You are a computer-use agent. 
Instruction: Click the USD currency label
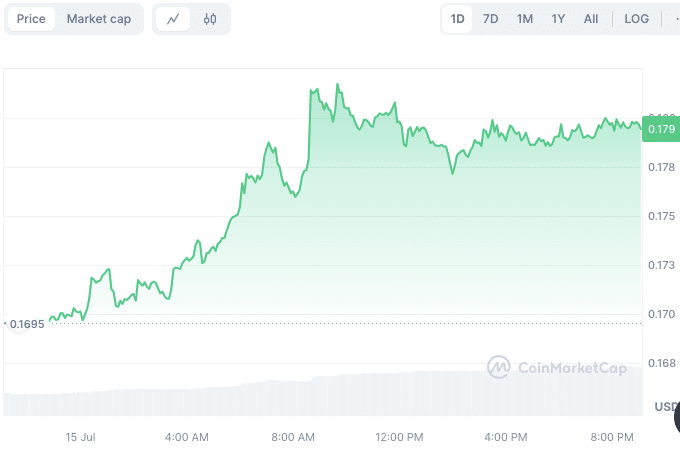pyautogui.click(x=666, y=406)
